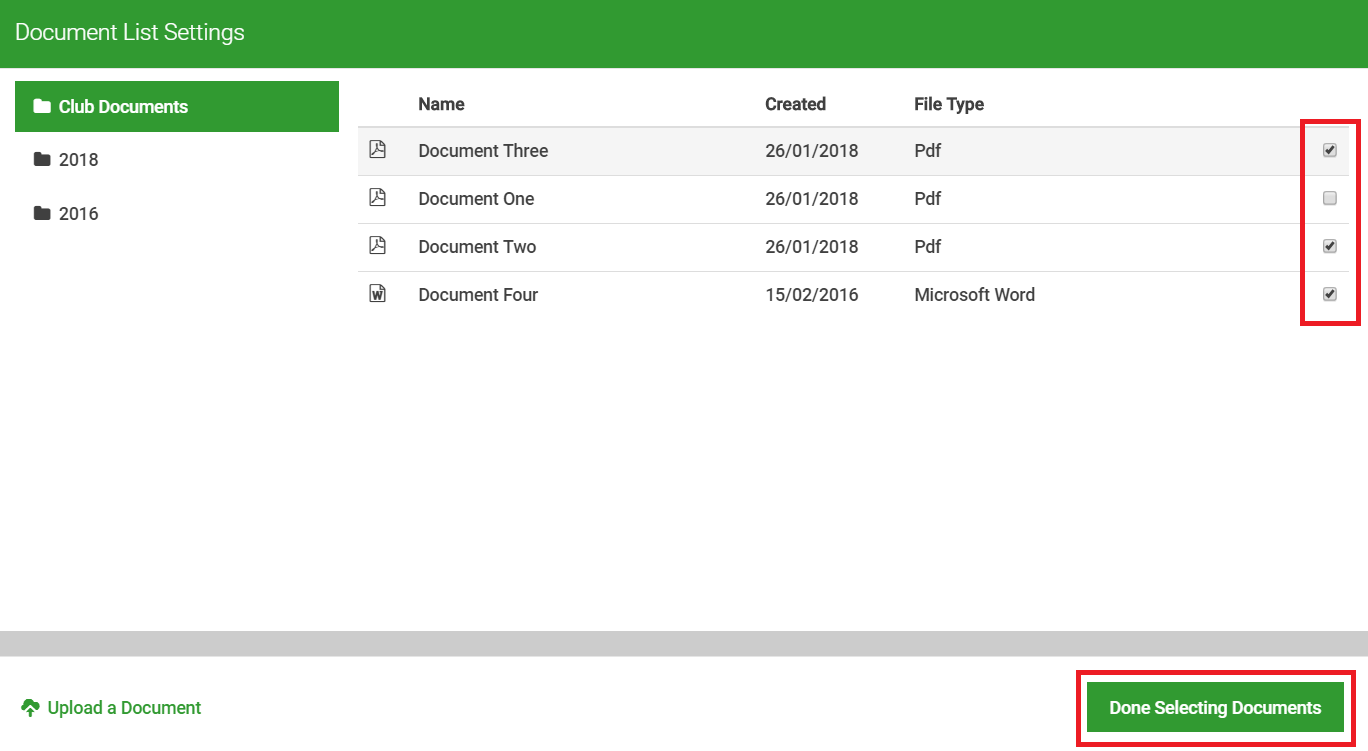The height and width of the screenshot is (751, 1368).
Task: Click Document Two's 26/01/2018 date
Action: click(x=812, y=247)
